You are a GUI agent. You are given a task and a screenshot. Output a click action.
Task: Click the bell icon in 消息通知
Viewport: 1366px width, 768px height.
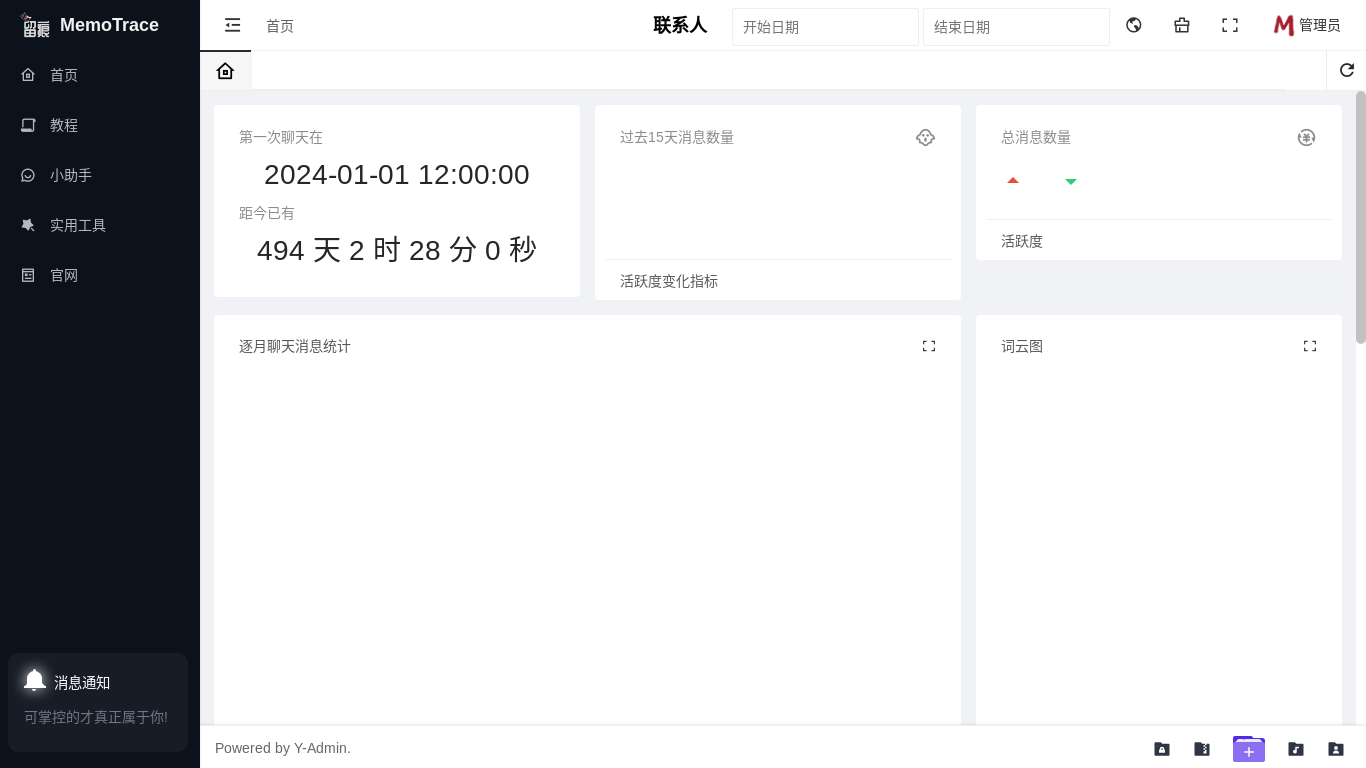[35, 680]
